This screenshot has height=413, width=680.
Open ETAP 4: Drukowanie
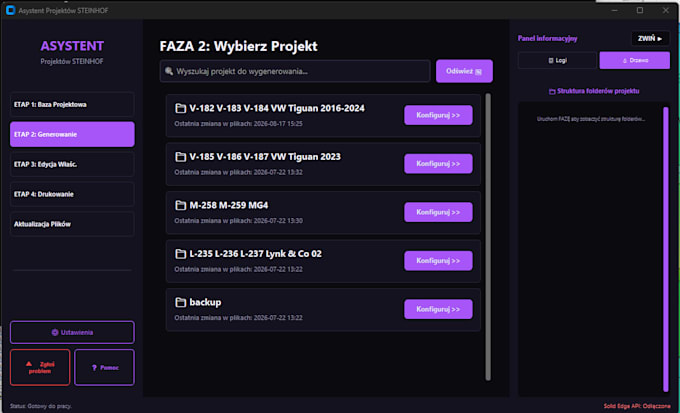point(72,194)
